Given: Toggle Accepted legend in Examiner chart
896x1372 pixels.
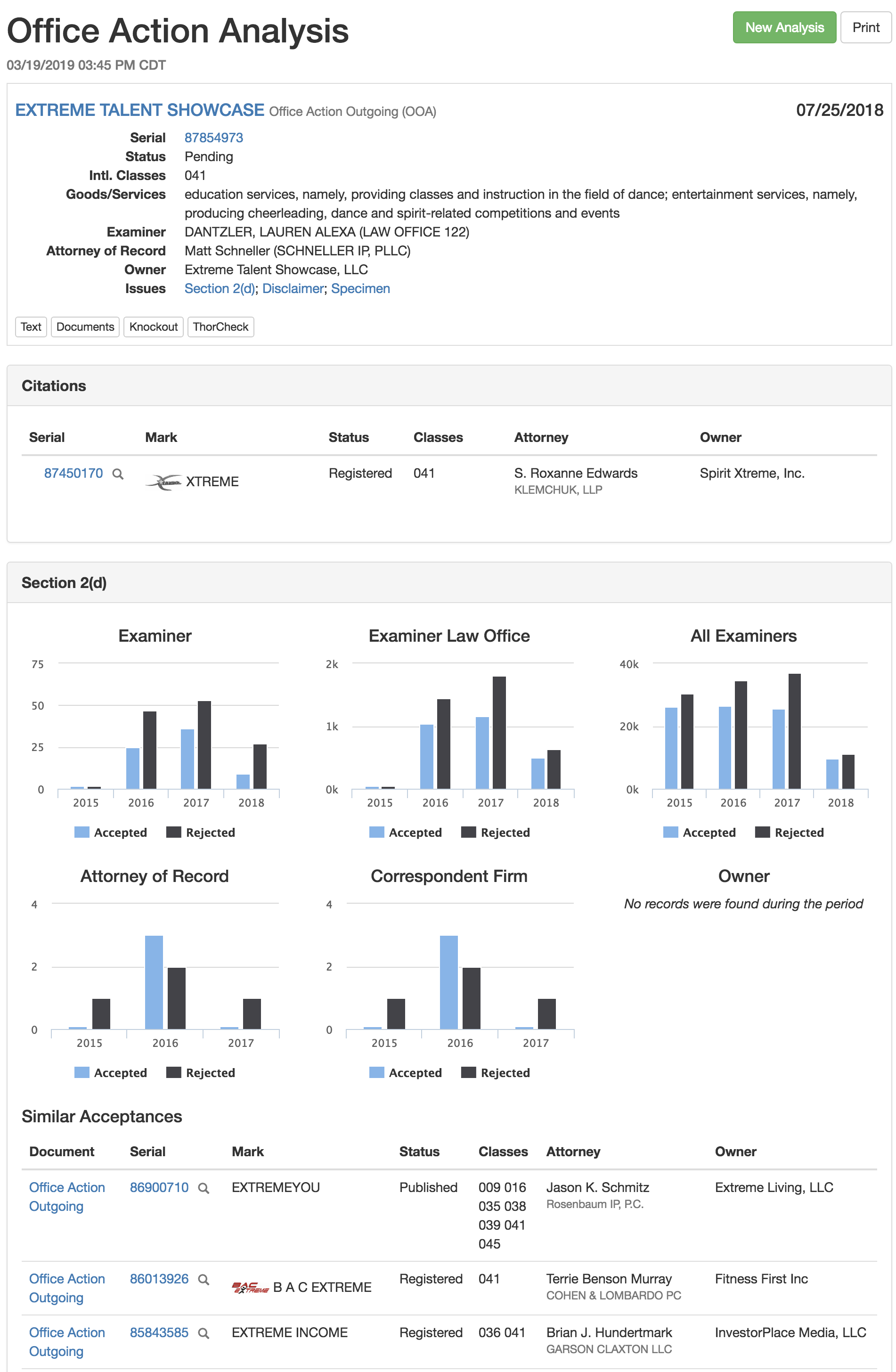Looking at the screenshot, I should (111, 833).
